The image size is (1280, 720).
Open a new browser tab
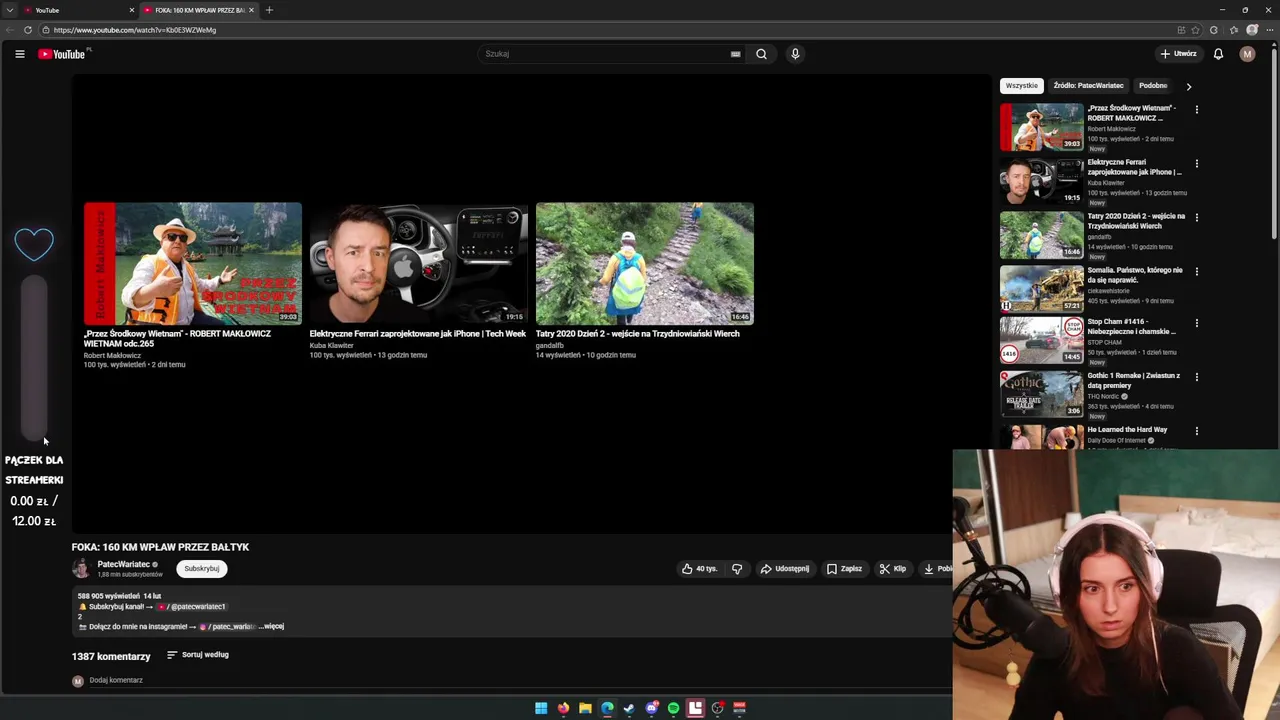269,10
